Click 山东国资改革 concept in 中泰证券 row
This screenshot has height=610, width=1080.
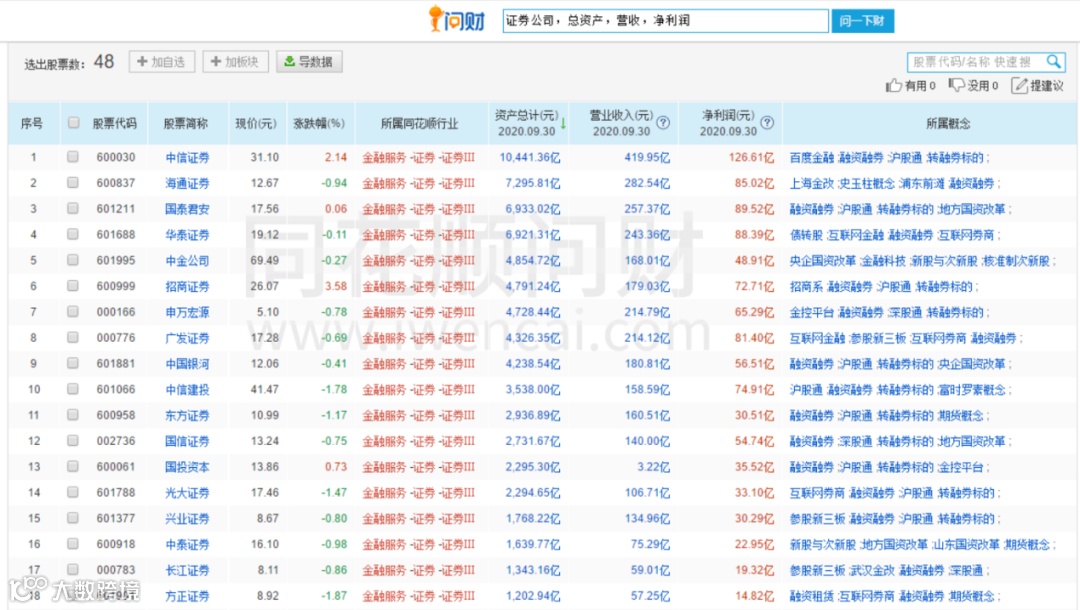966,545
